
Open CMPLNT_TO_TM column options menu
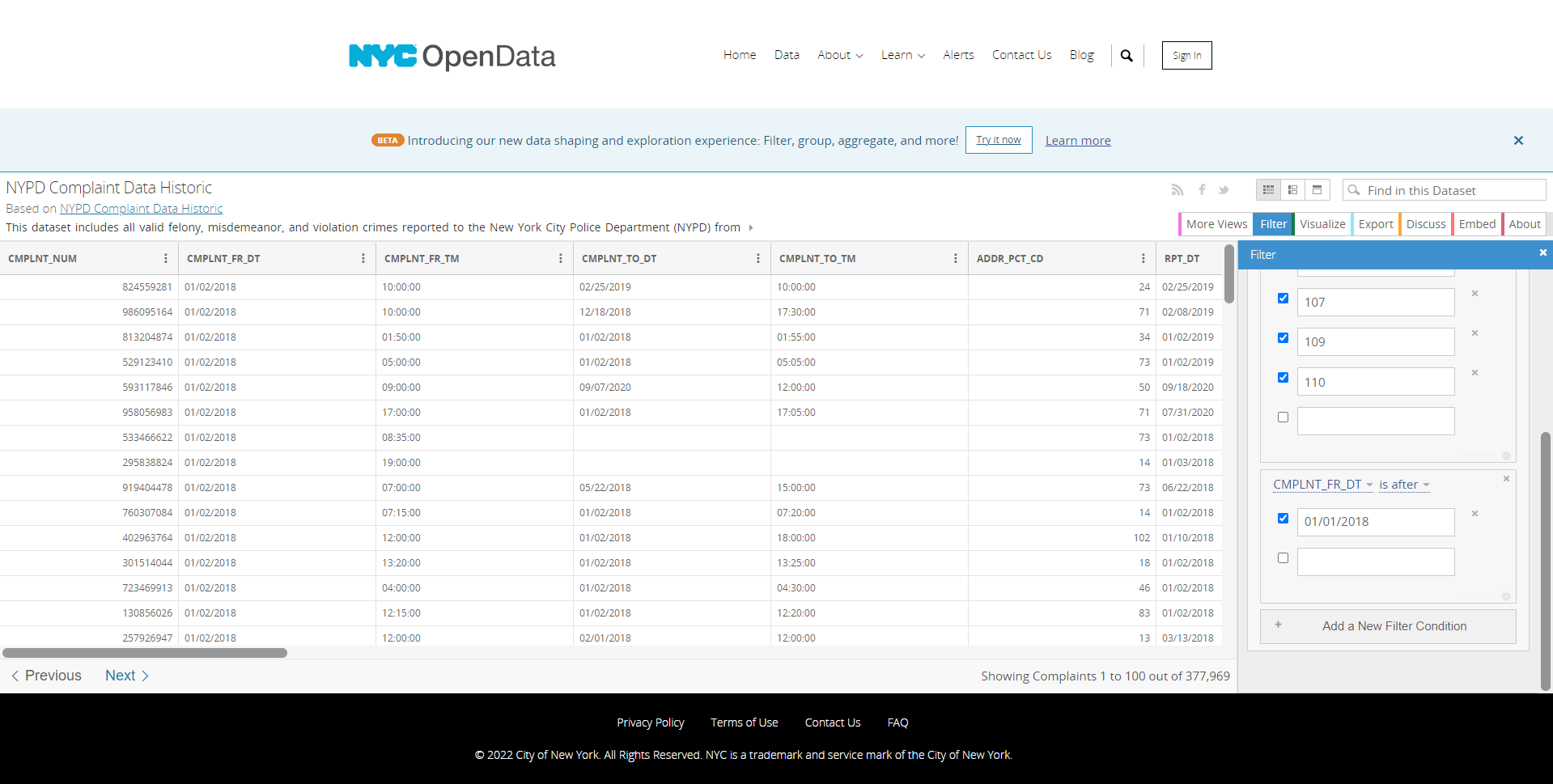click(x=955, y=258)
